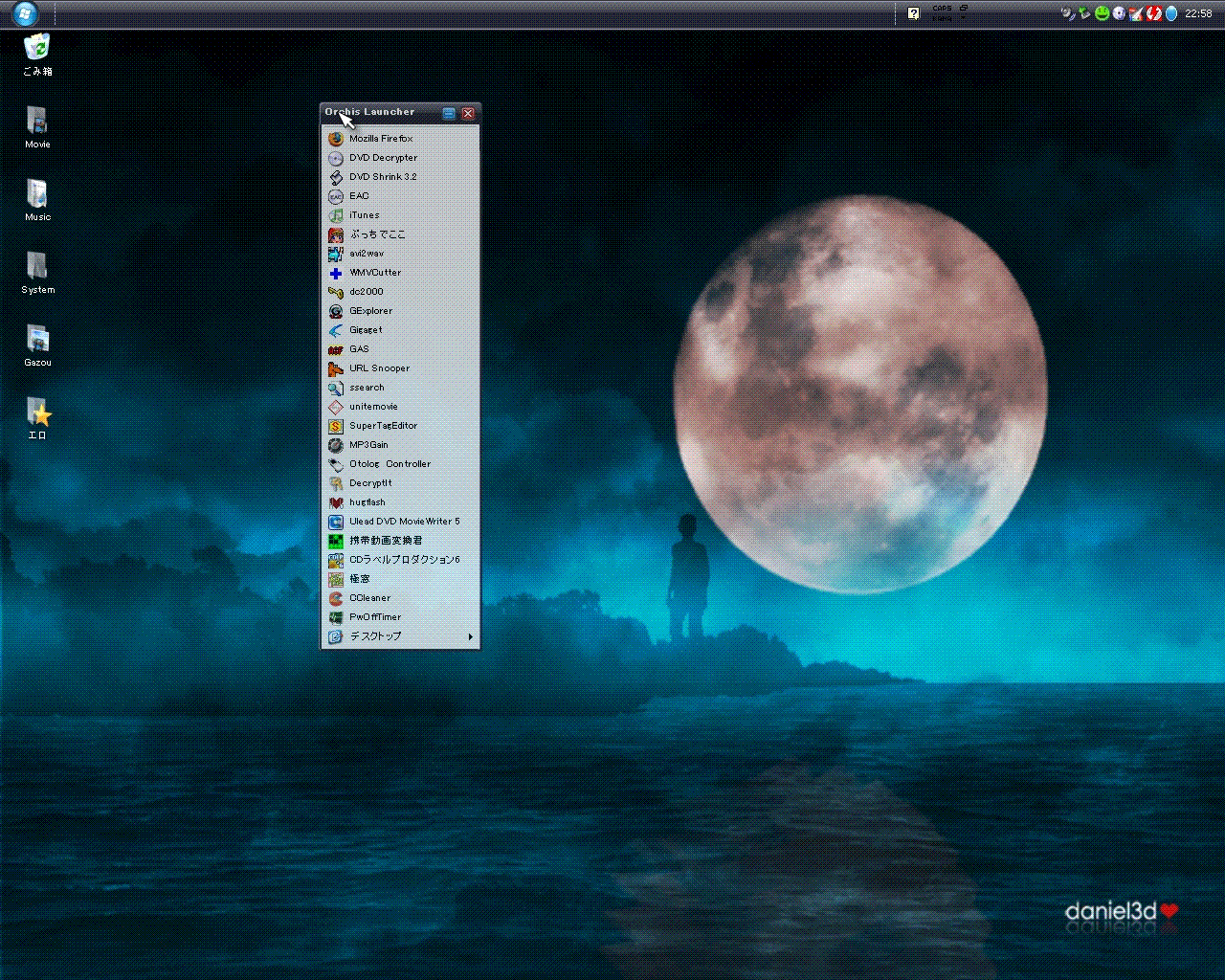Open GExplorer from the launcher
This screenshot has height=980, width=1225.
tap(400, 311)
